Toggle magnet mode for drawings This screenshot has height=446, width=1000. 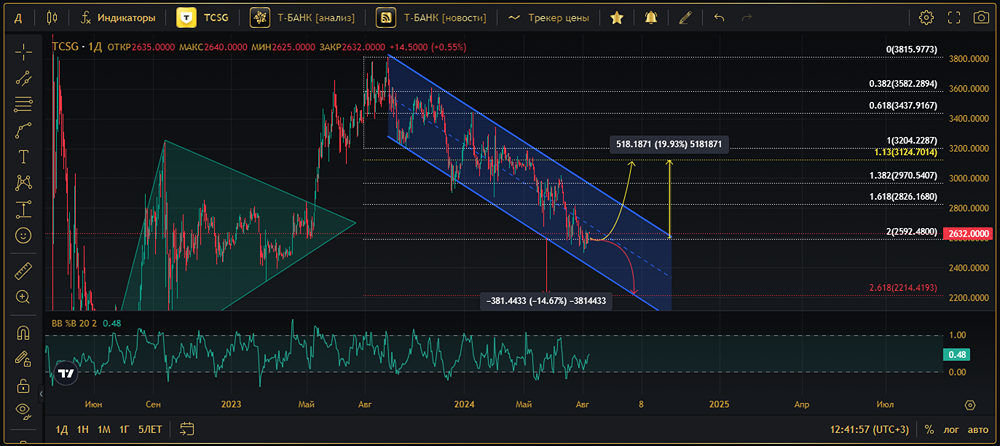click(x=24, y=333)
